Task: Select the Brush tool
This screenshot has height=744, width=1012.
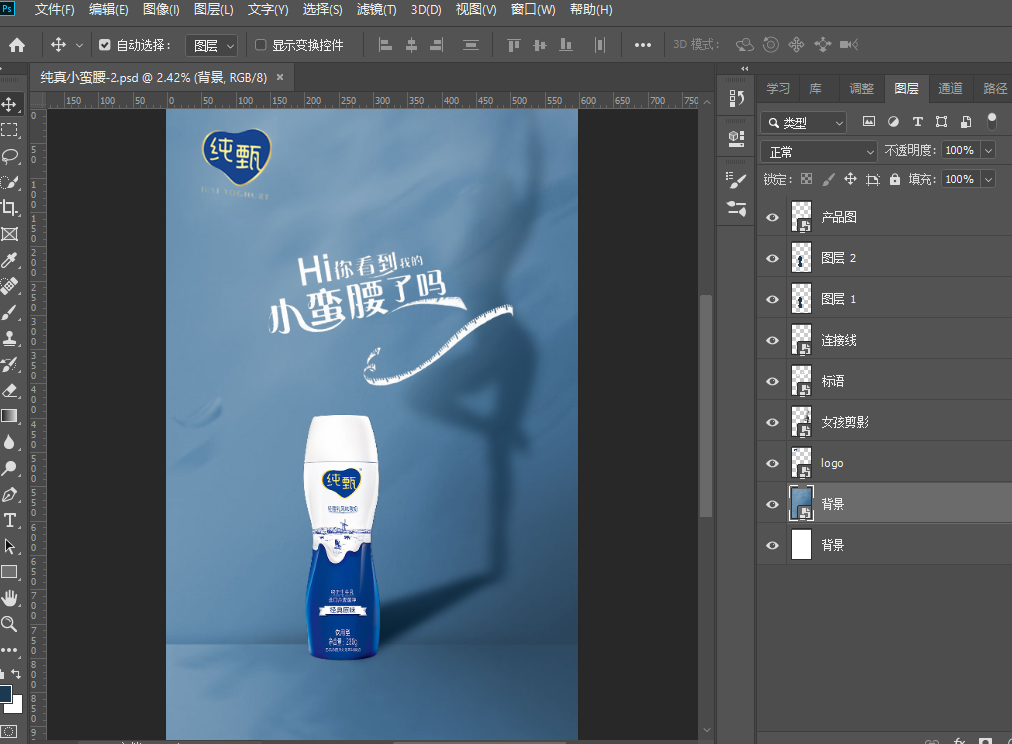Action: 10,312
